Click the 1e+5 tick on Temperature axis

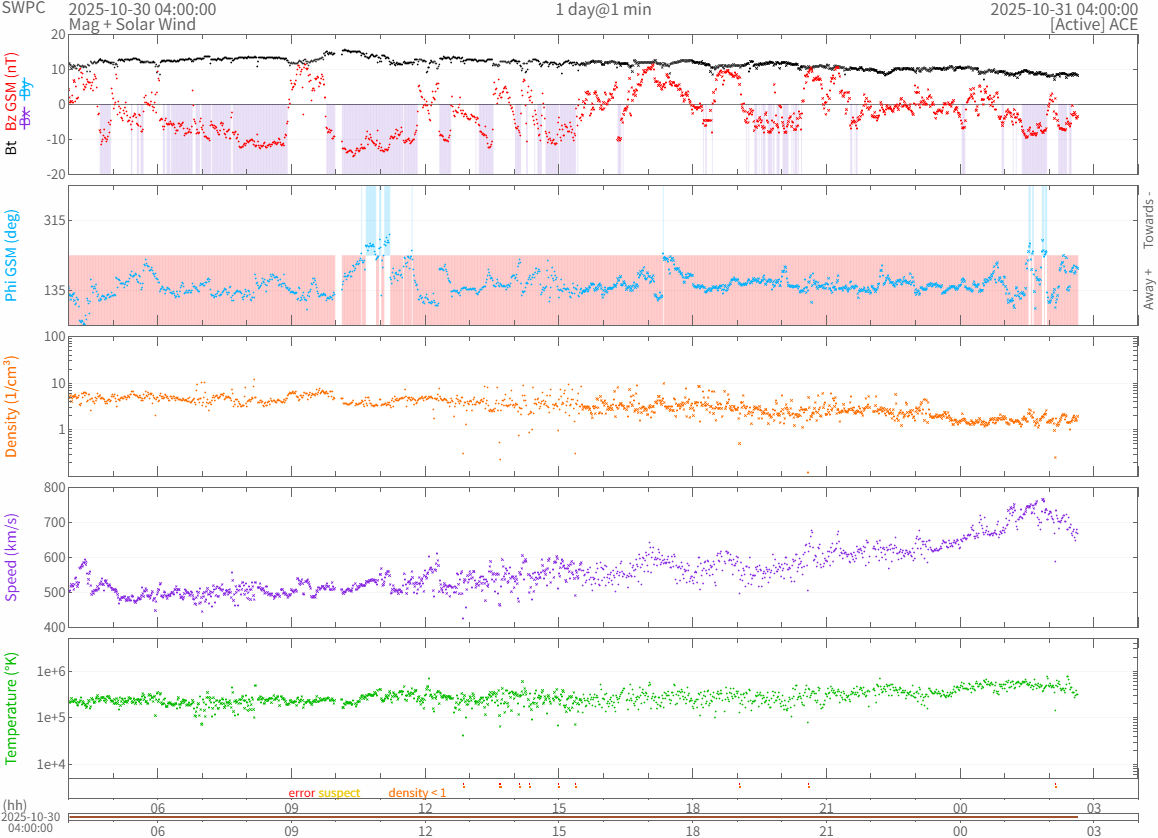[51, 718]
